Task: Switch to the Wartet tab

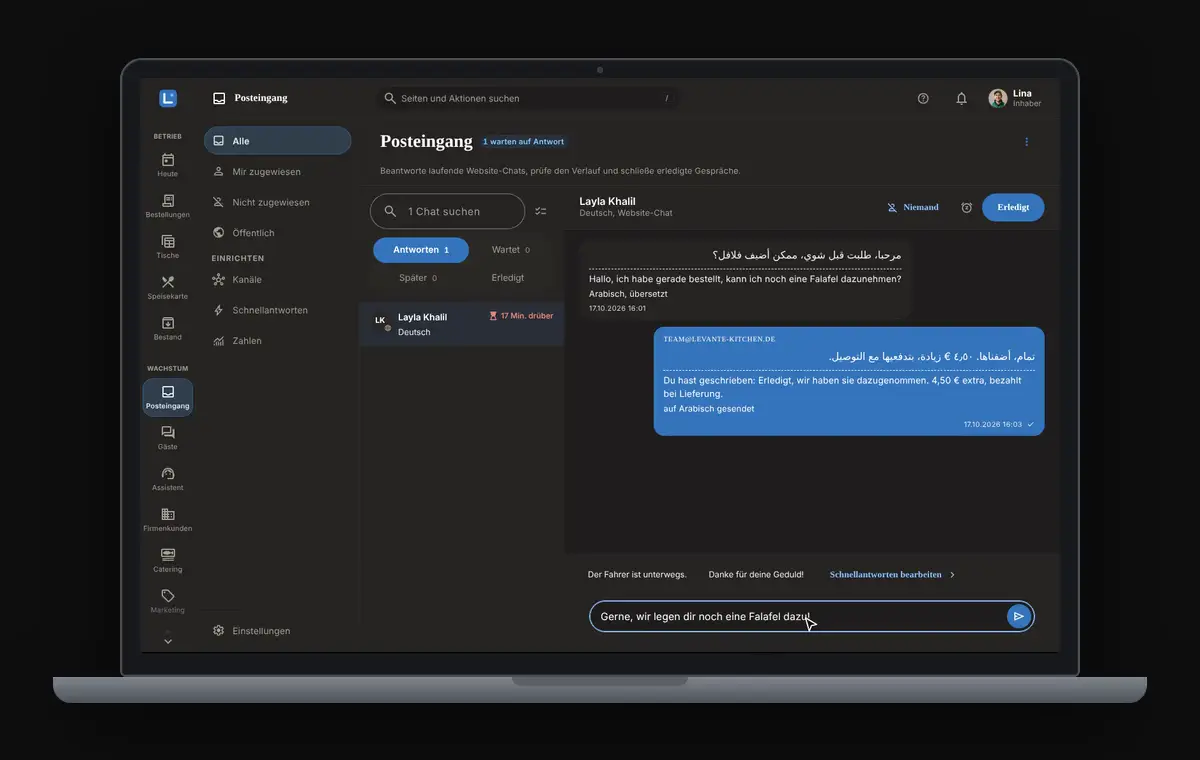Action: 510,250
